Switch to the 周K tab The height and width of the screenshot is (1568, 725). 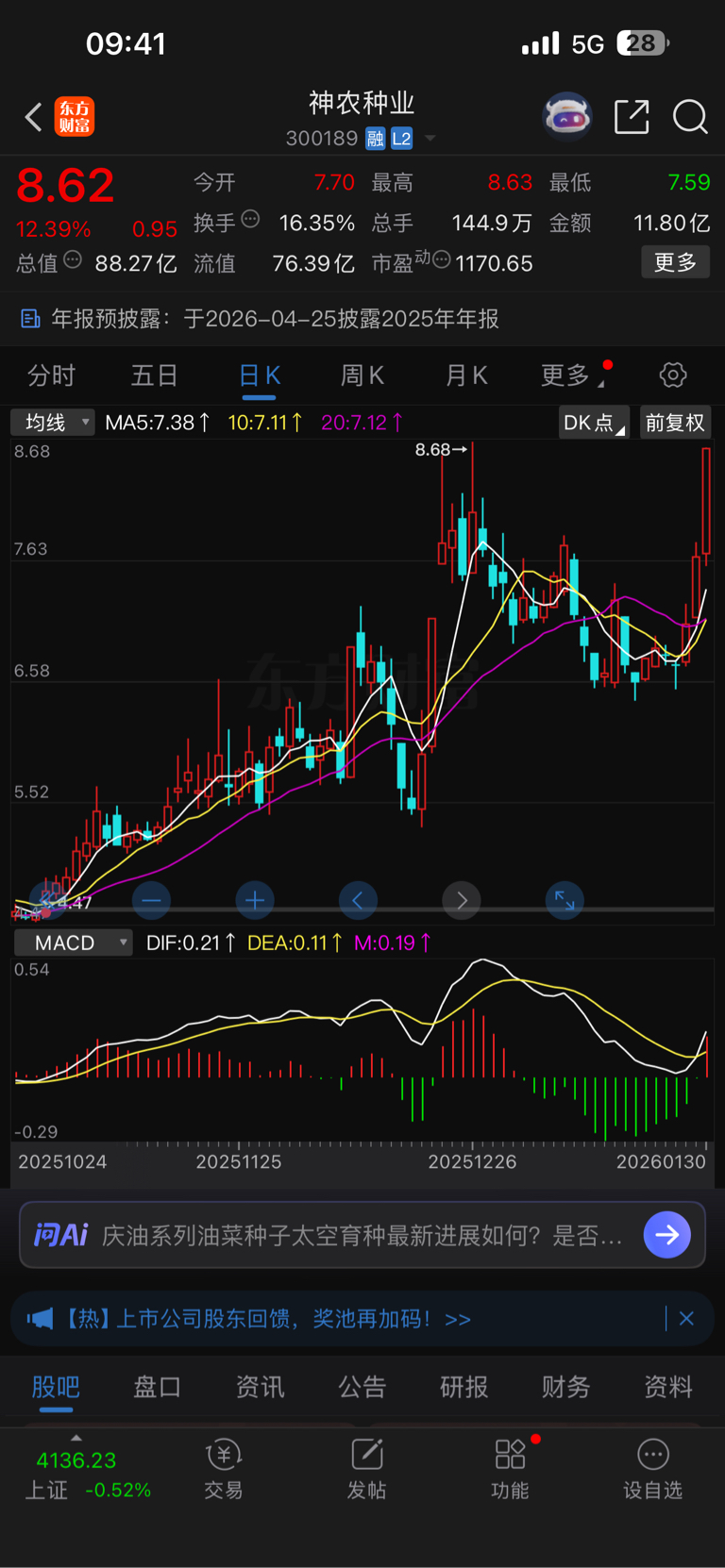(362, 375)
